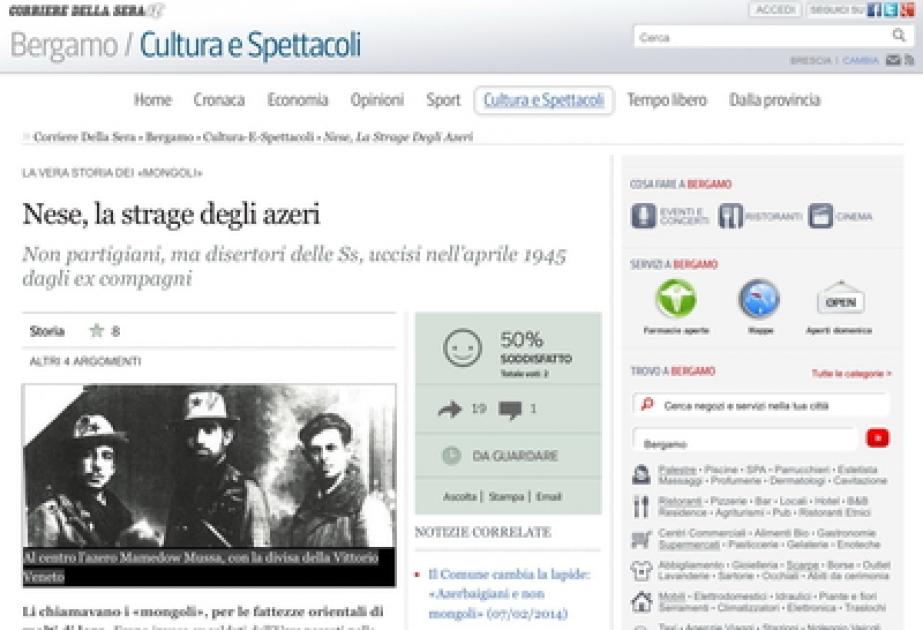Viewport: 923px width, 630px height.
Task: Expand Altri 4 argomenti
Action: coord(85,362)
